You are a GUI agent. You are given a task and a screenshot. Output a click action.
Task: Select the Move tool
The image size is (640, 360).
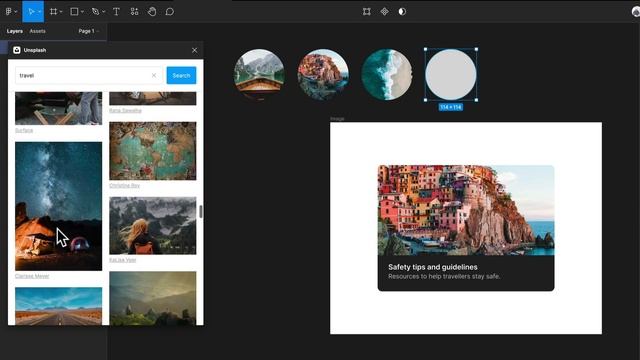(x=31, y=11)
